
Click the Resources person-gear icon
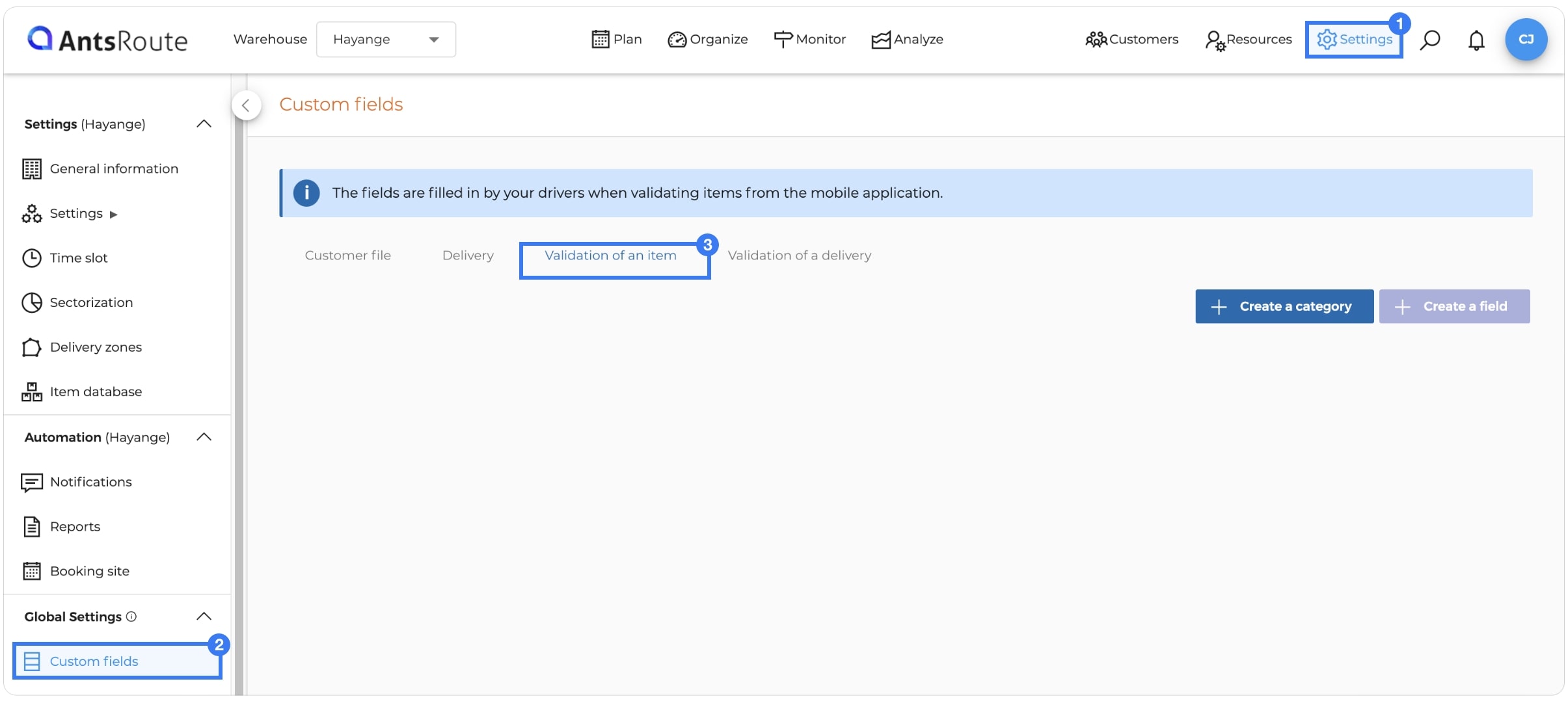click(1215, 41)
